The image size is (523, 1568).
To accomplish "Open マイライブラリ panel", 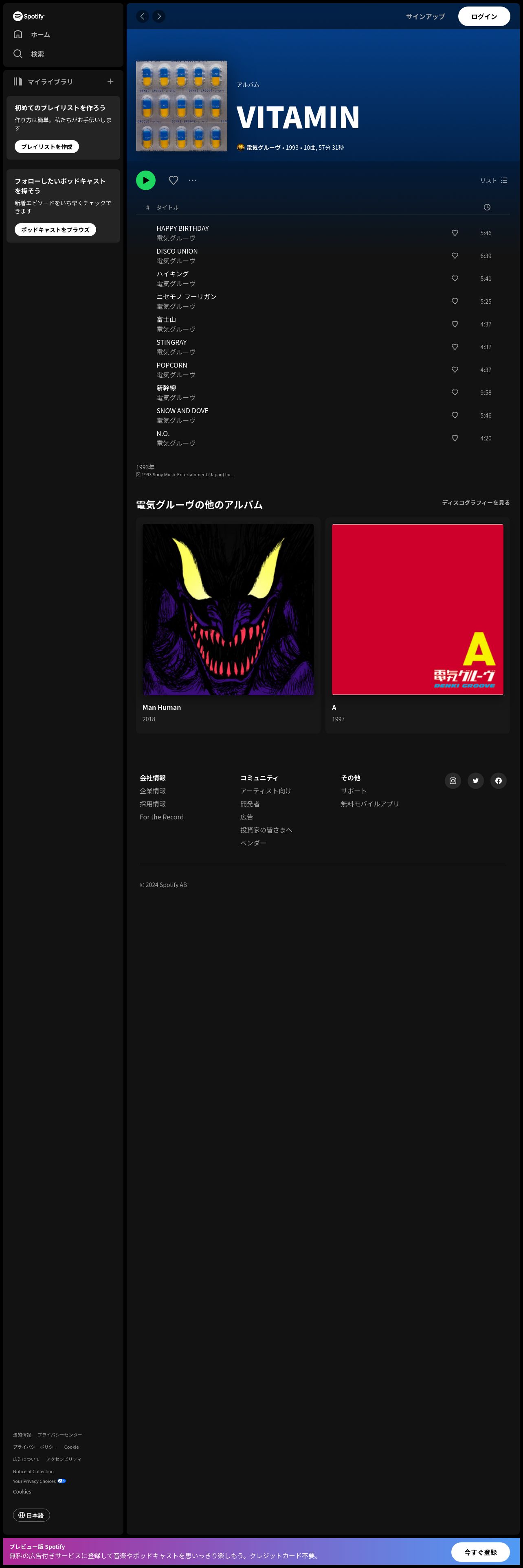I will (x=43, y=81).
